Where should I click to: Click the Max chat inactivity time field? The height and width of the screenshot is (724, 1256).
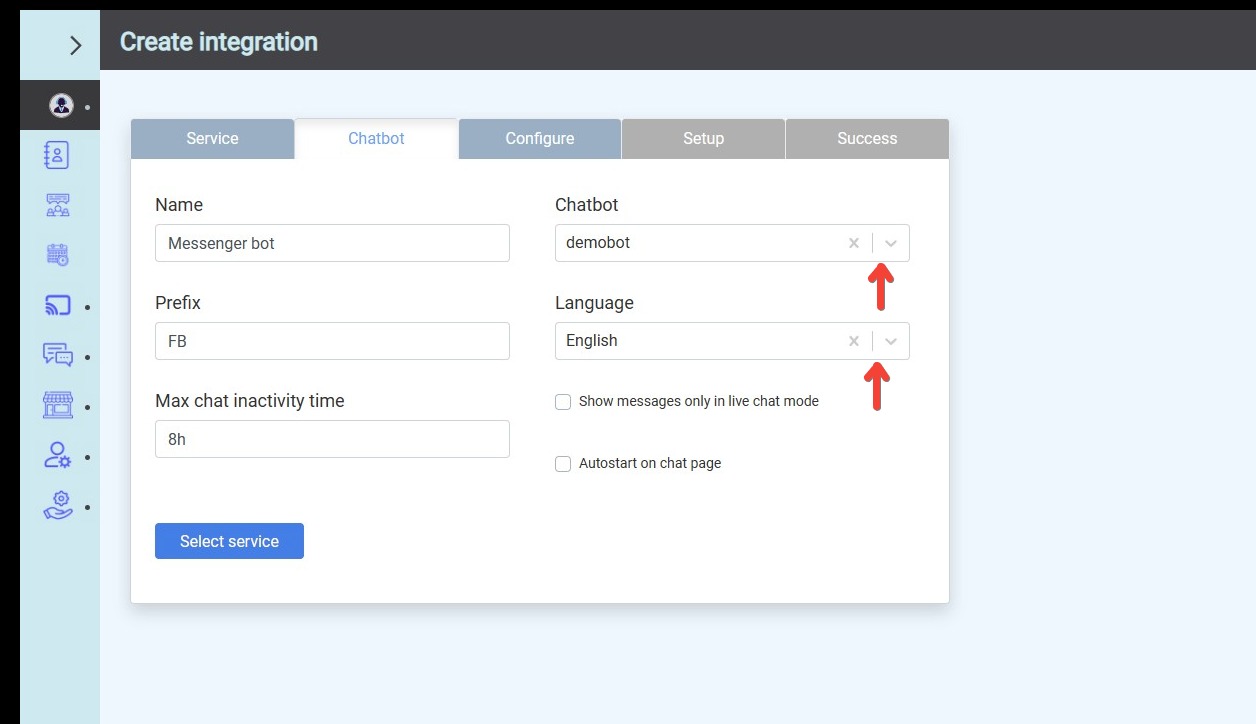(332, 439)
